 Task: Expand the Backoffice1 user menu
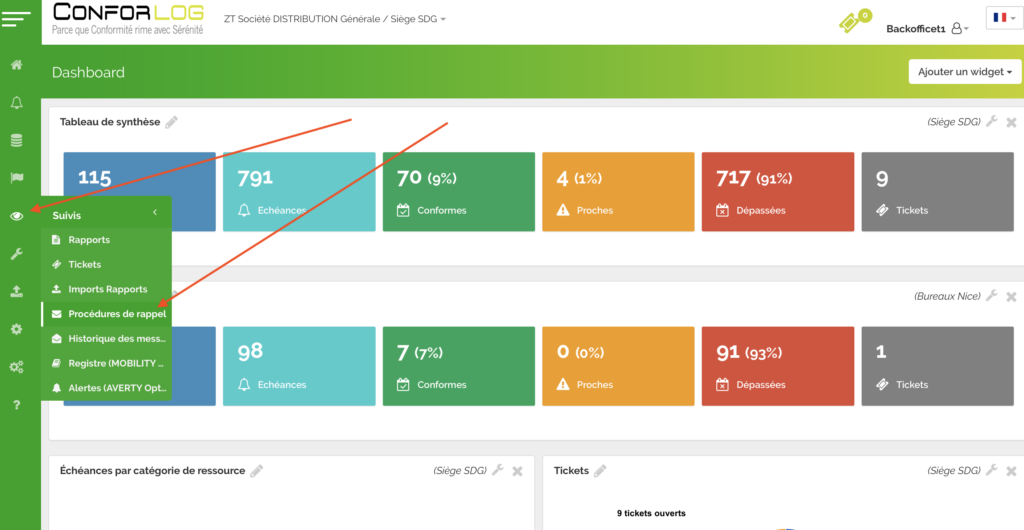927,29
